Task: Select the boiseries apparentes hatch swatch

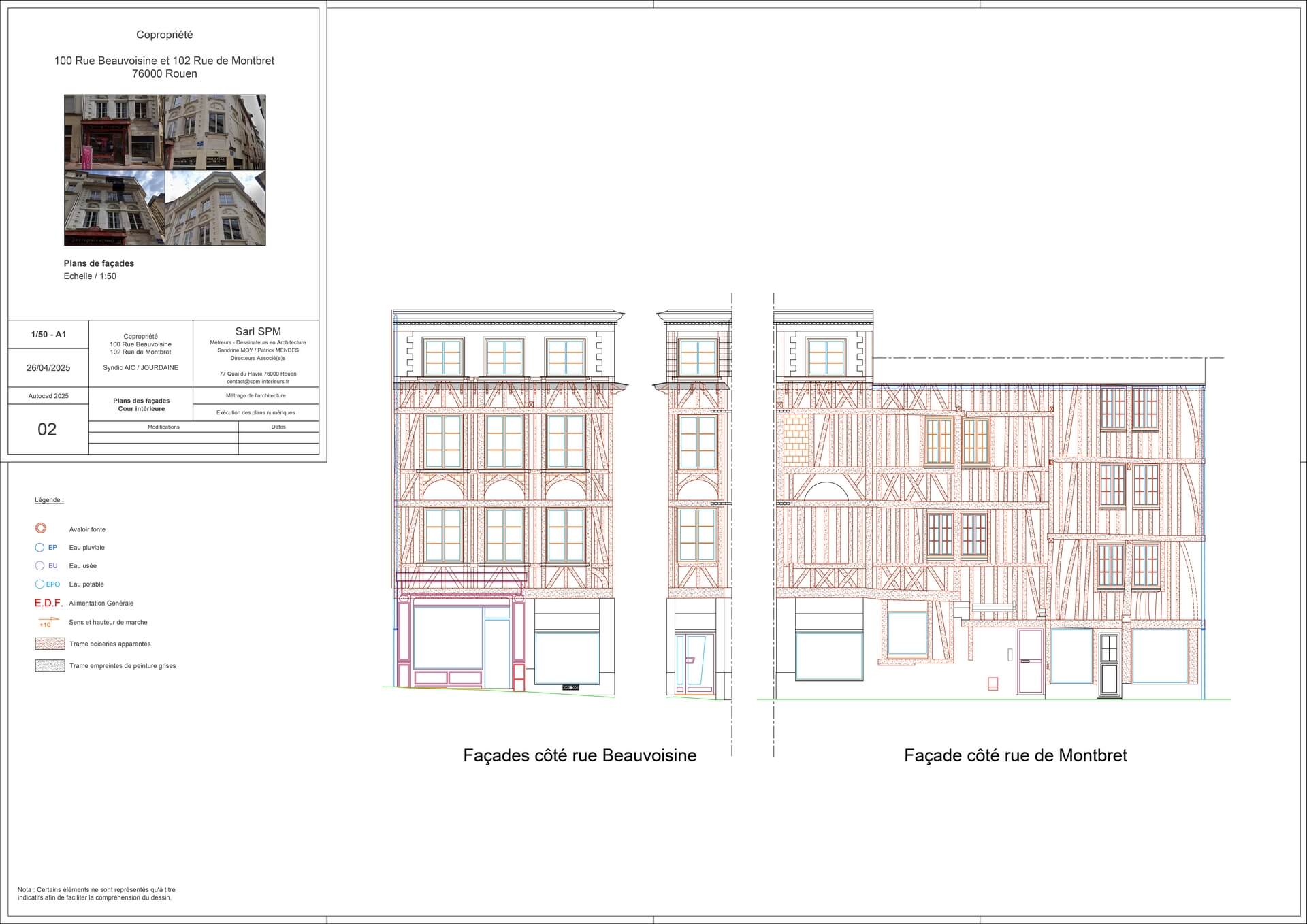Action: tap(50, 644)
